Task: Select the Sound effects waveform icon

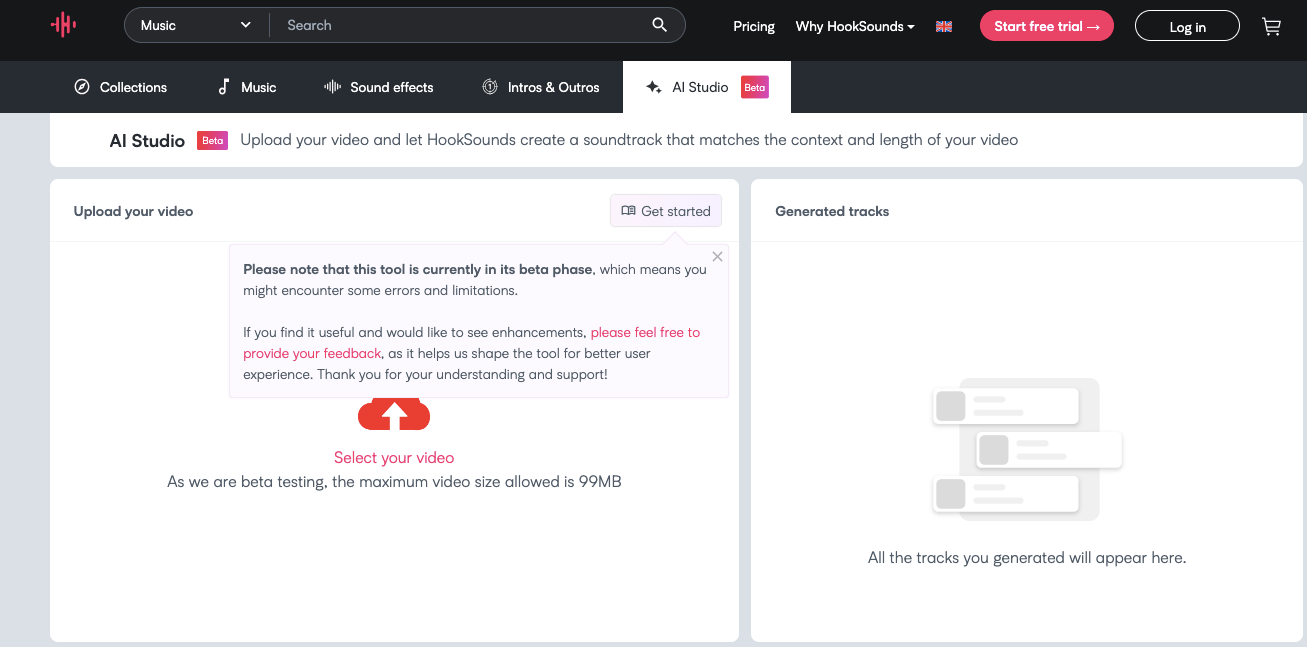Action: [331, 87]
